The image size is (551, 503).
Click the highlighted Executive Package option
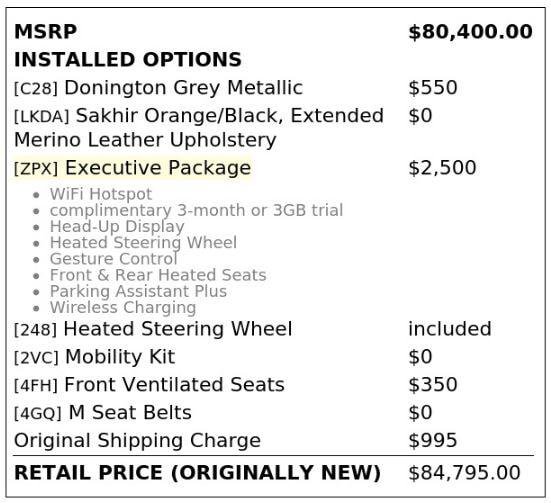pos(132,168)
